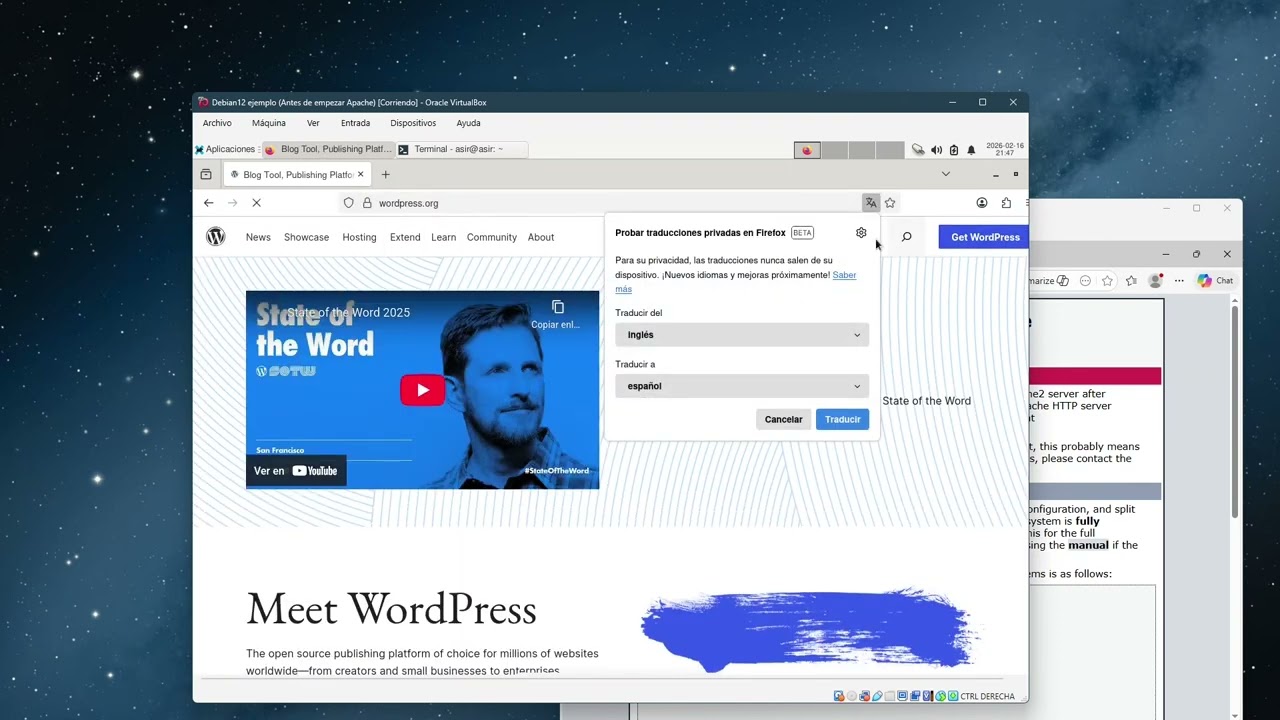Screen dimensions: 1280x720
Task: Follow the 'Saber más' link
Action: click(844, 275)
